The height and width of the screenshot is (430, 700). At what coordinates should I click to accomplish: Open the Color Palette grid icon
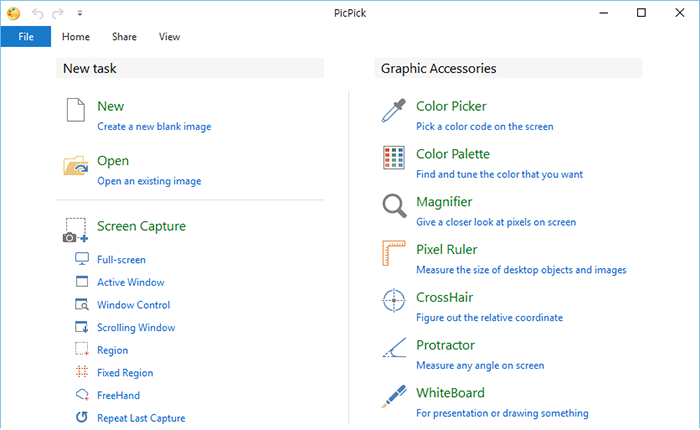(x=393, y=158)
